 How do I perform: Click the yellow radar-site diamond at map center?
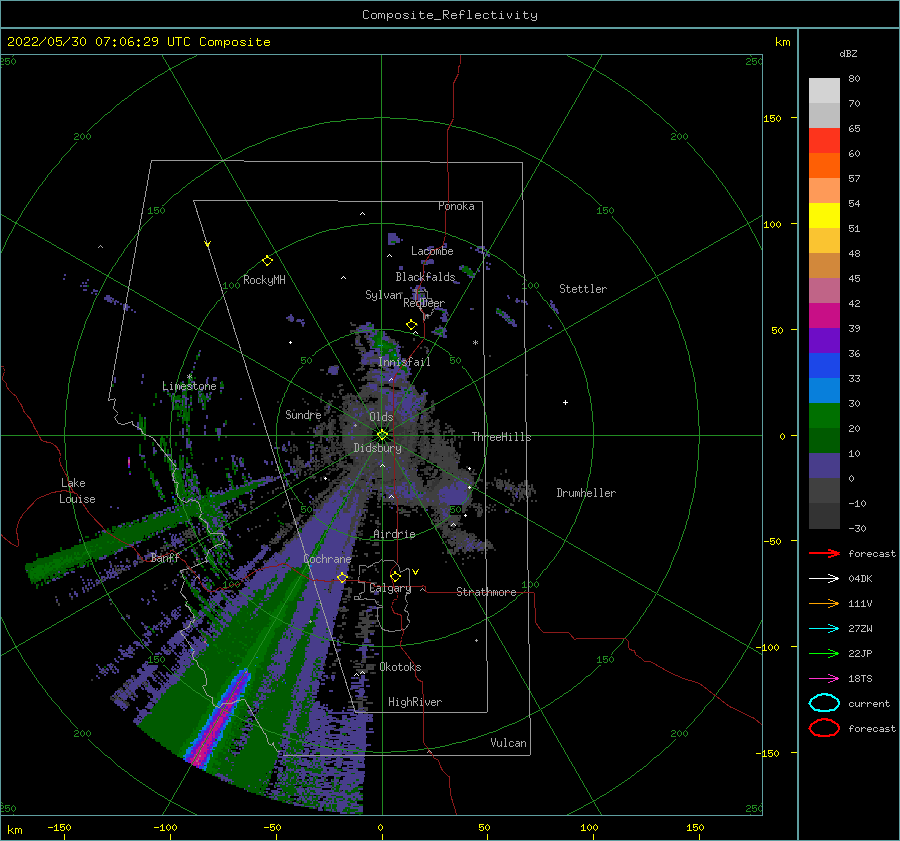coord(382,435)
